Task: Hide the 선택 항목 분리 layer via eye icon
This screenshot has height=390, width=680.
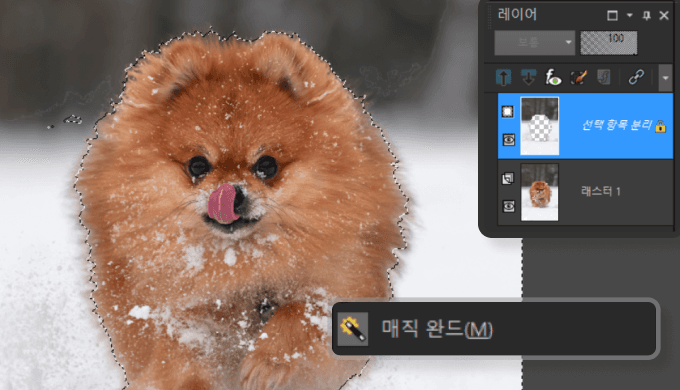Action: 508,140
